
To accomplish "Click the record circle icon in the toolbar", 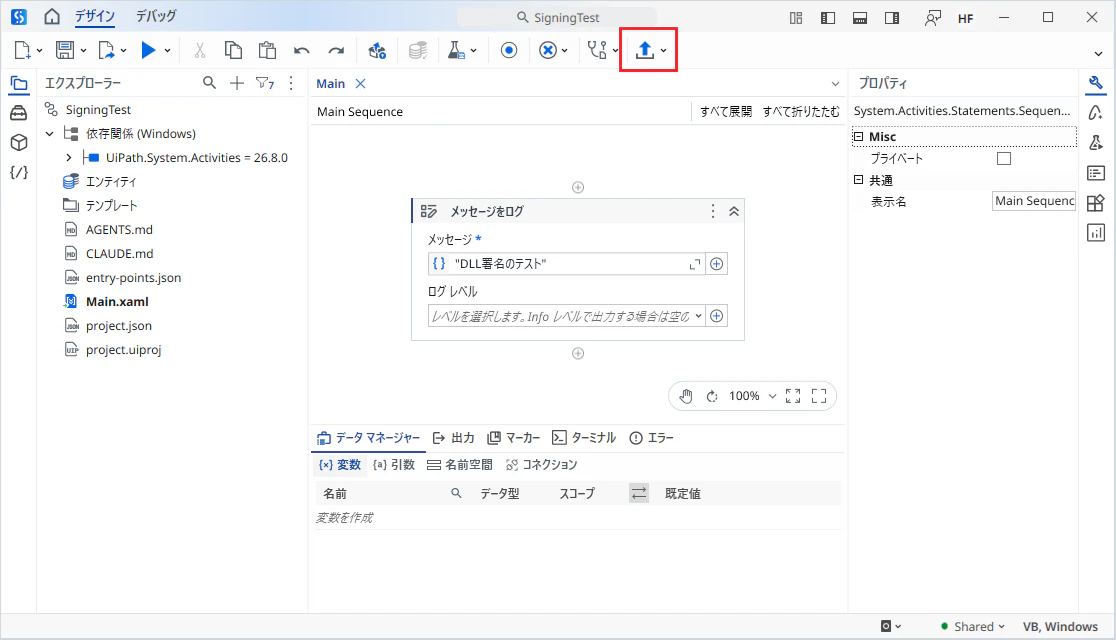I will pyautogui.click(x=509, y=50).
